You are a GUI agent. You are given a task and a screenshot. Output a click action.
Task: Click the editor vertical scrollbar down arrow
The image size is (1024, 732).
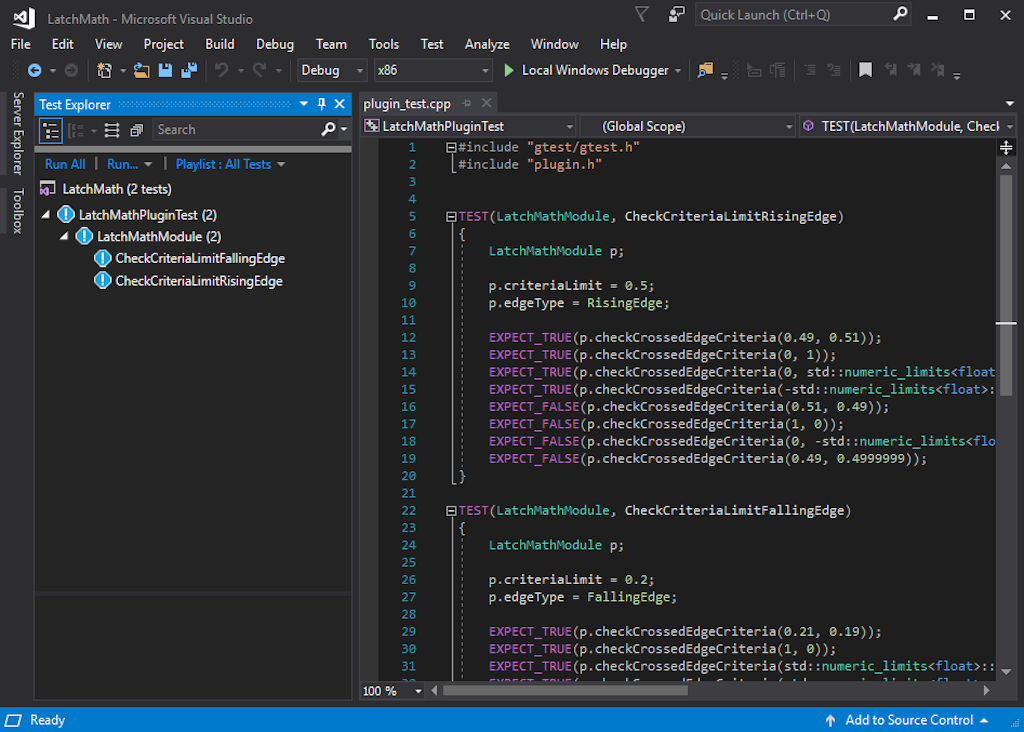(1006, 671)
